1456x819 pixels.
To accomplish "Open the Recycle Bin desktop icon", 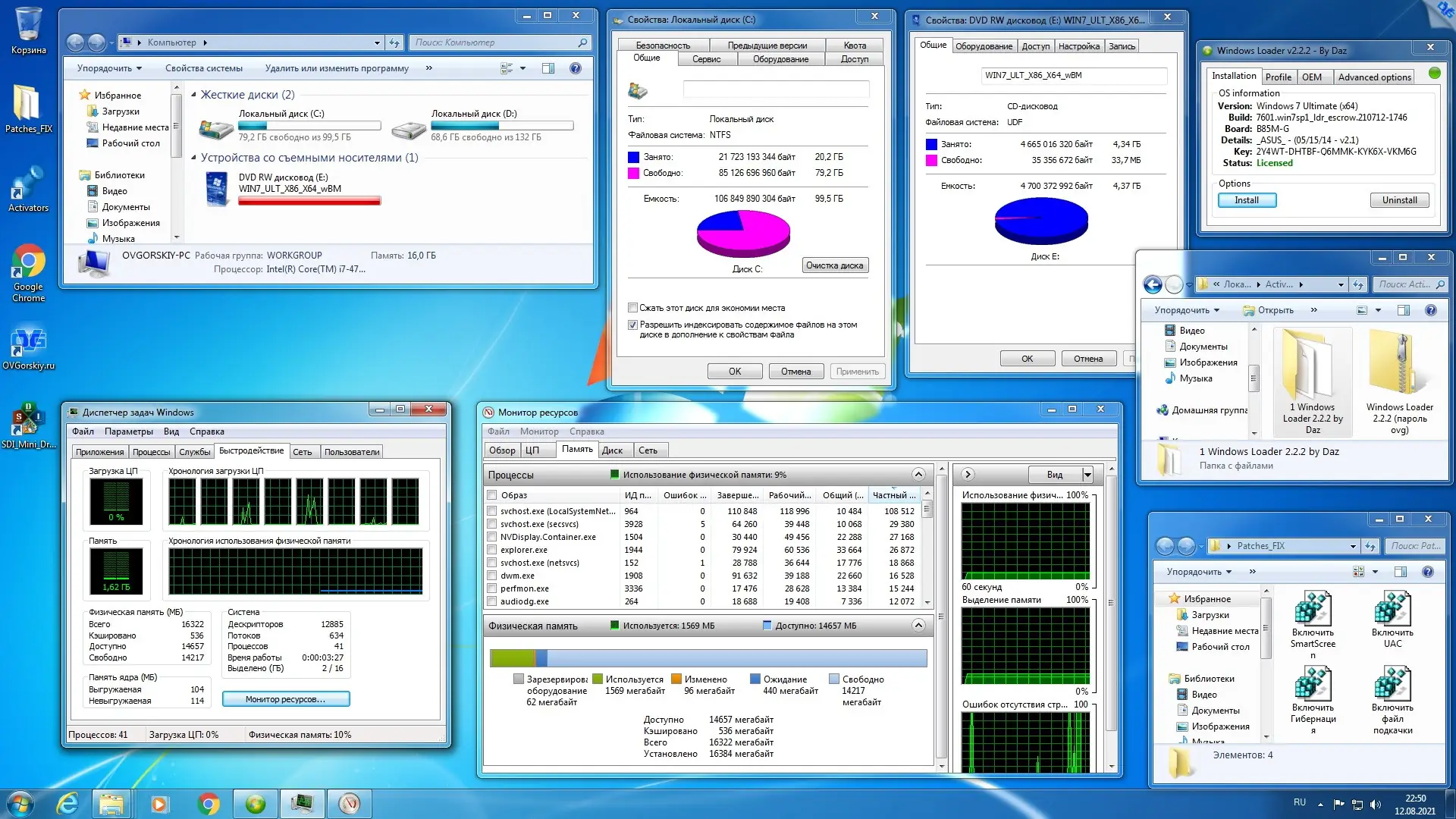I will coord(28,25).
